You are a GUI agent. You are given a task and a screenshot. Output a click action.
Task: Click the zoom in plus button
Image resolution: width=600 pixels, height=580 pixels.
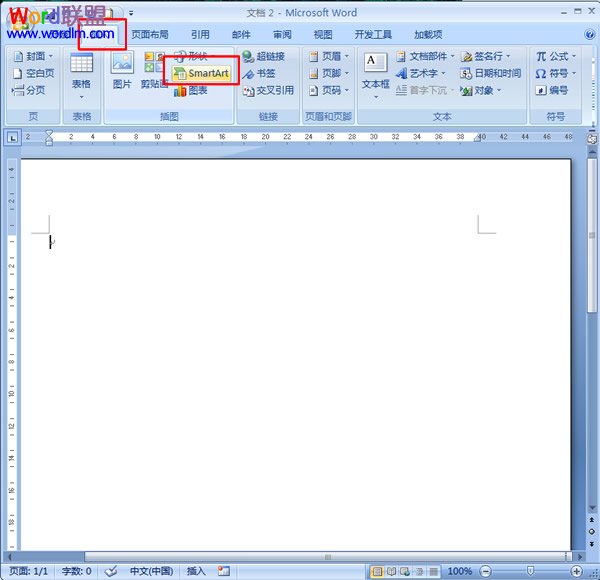point(576,572)
